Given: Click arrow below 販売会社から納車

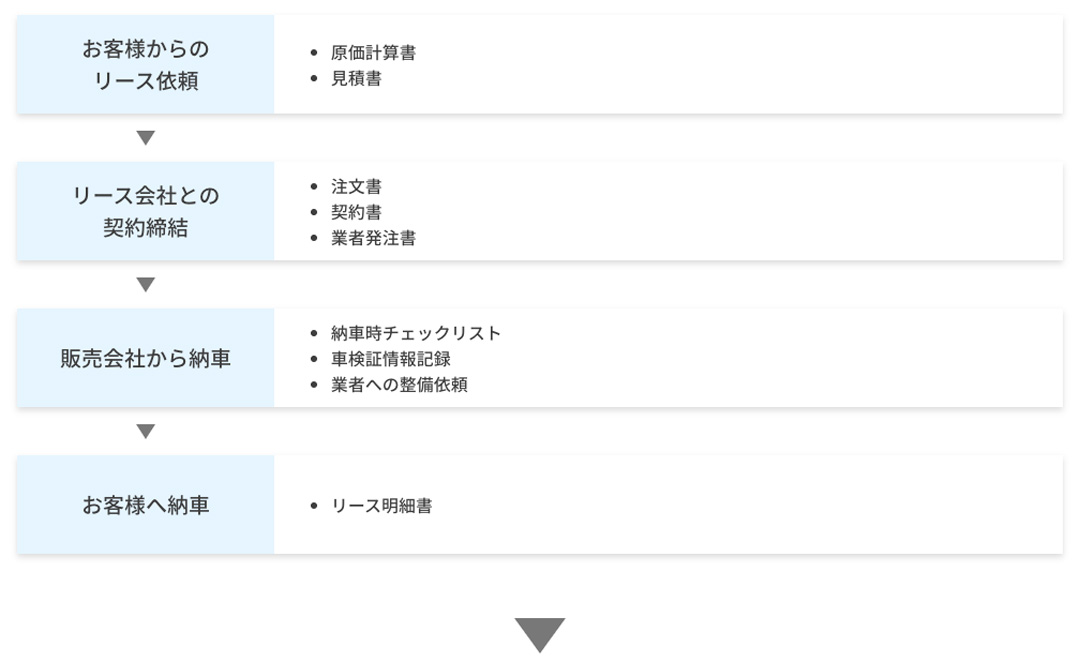Looking at the screenshot, I should 146,432.
